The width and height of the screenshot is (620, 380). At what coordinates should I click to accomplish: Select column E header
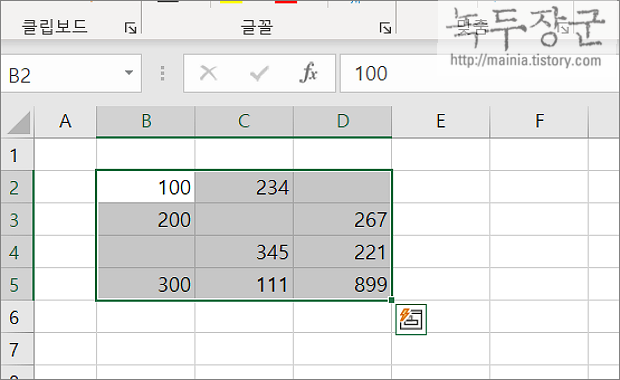click(x=441, y=121)
